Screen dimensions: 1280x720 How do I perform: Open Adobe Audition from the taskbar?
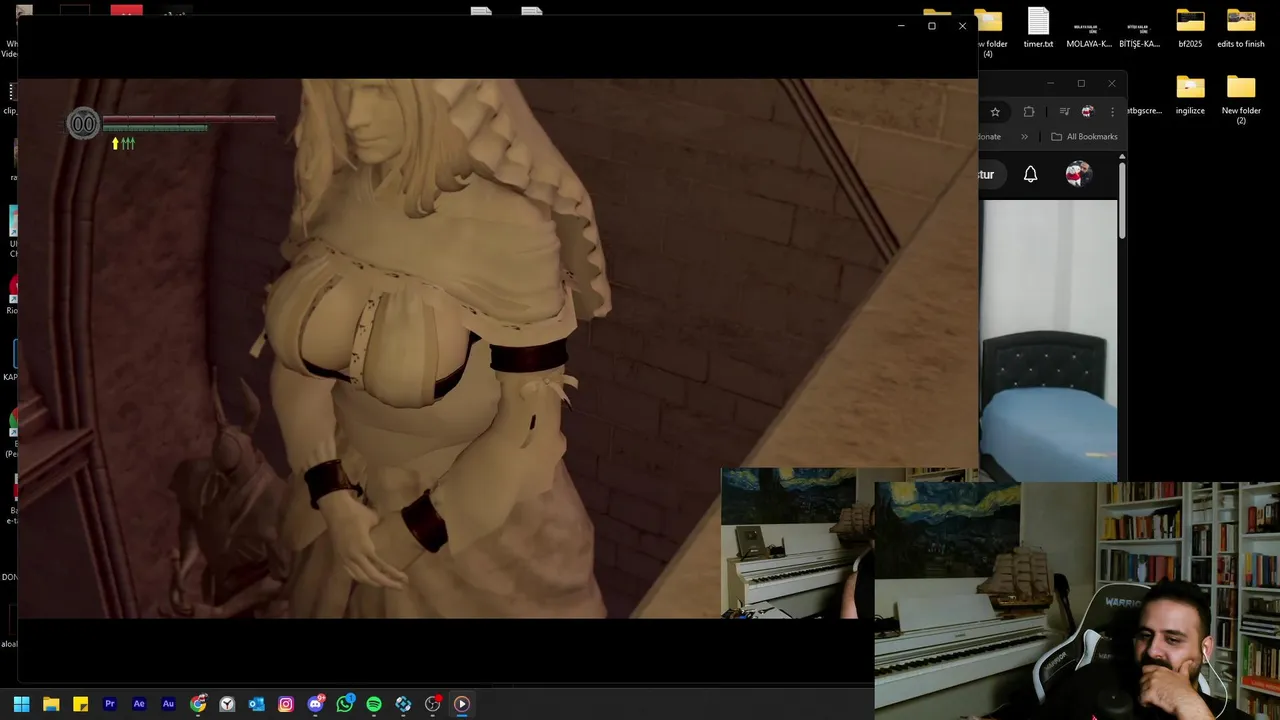click(168, 704)
